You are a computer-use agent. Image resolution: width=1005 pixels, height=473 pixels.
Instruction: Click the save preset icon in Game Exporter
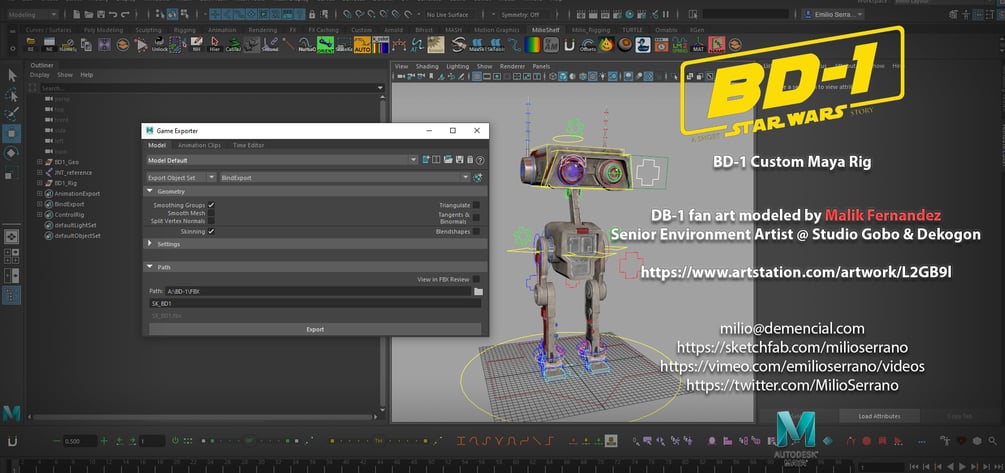click(459, 160)
